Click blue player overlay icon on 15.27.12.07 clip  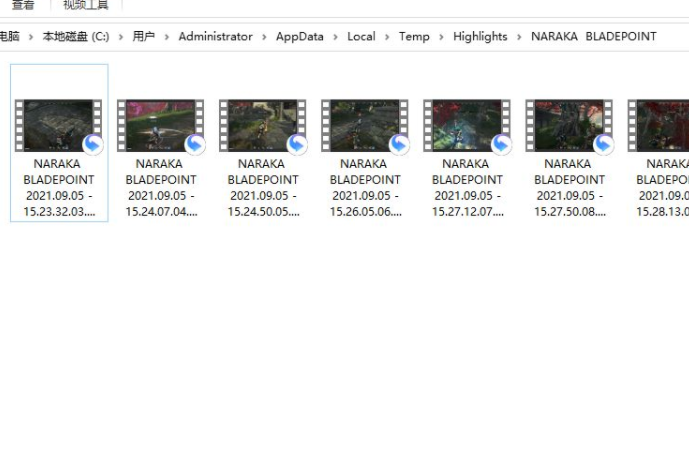[x=501, y=145]
